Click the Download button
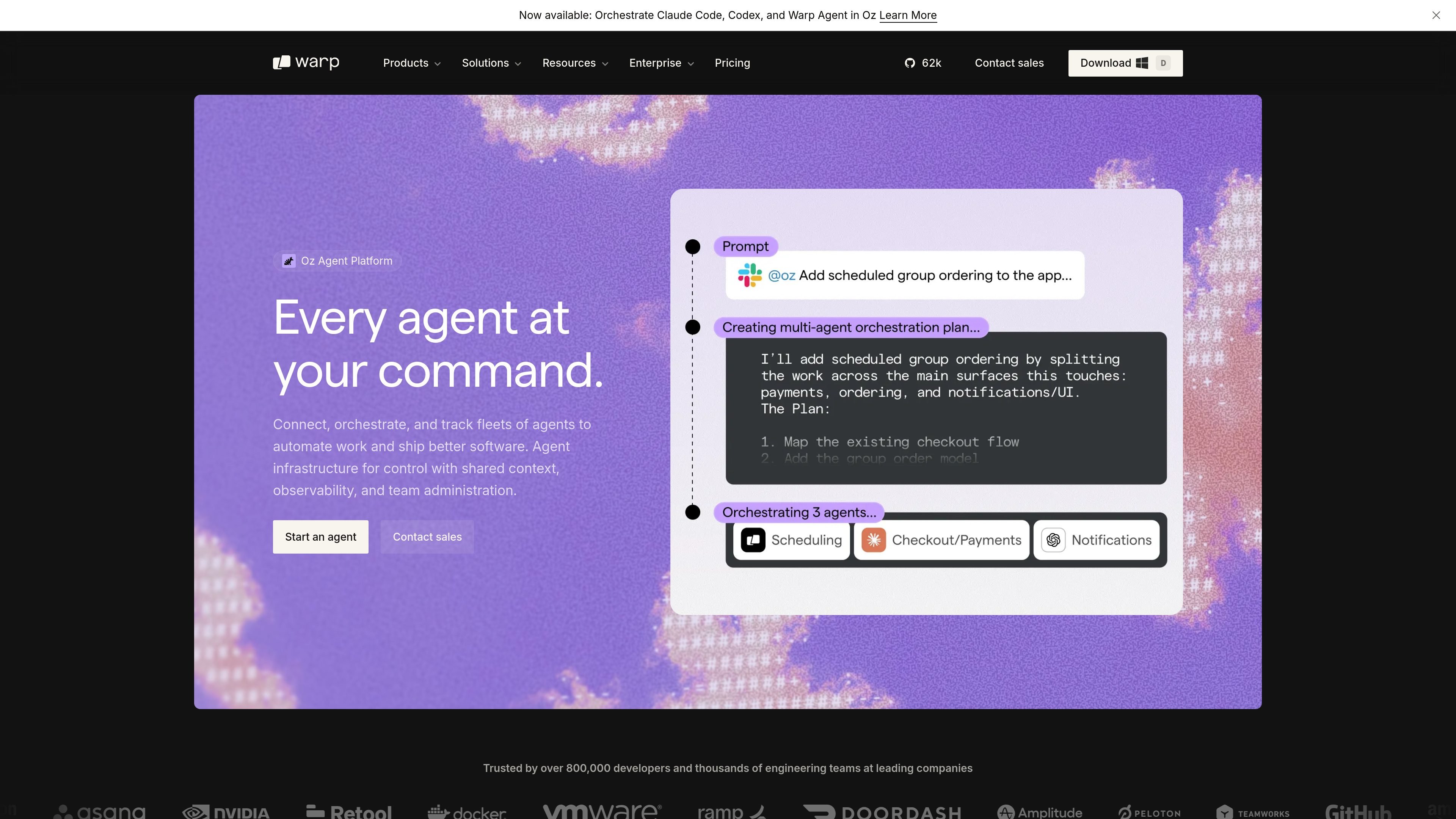Viewport: 1456px width, 819px height. (x=1125, y=63)
